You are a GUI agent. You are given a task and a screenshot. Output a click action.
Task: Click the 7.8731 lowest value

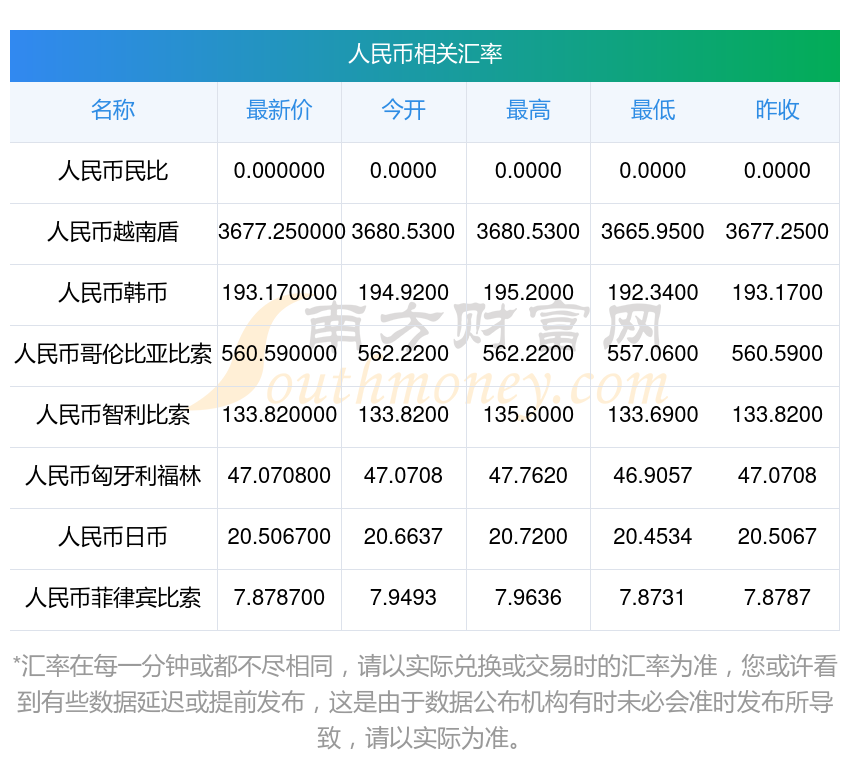tap(653, 597)
